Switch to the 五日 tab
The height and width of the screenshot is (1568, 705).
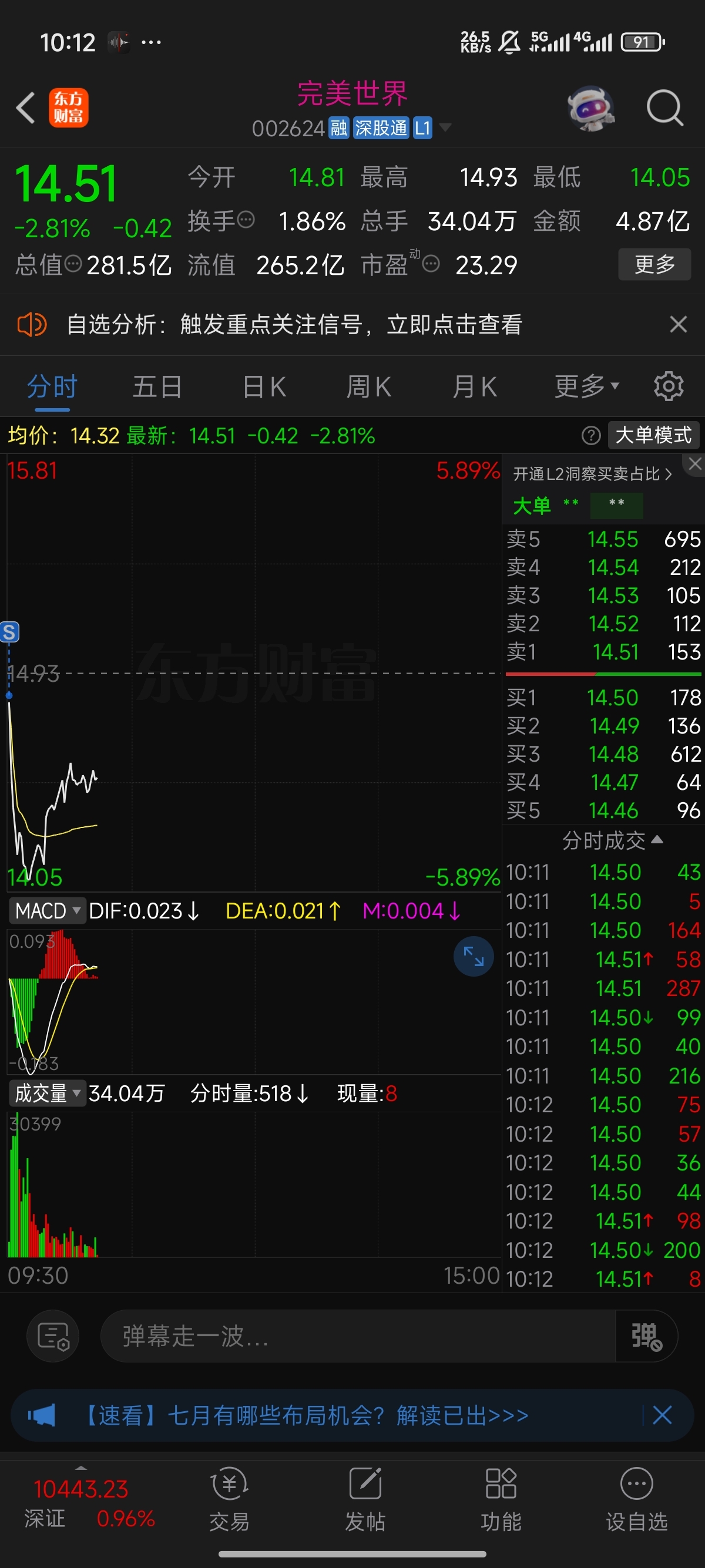point(157,387)
